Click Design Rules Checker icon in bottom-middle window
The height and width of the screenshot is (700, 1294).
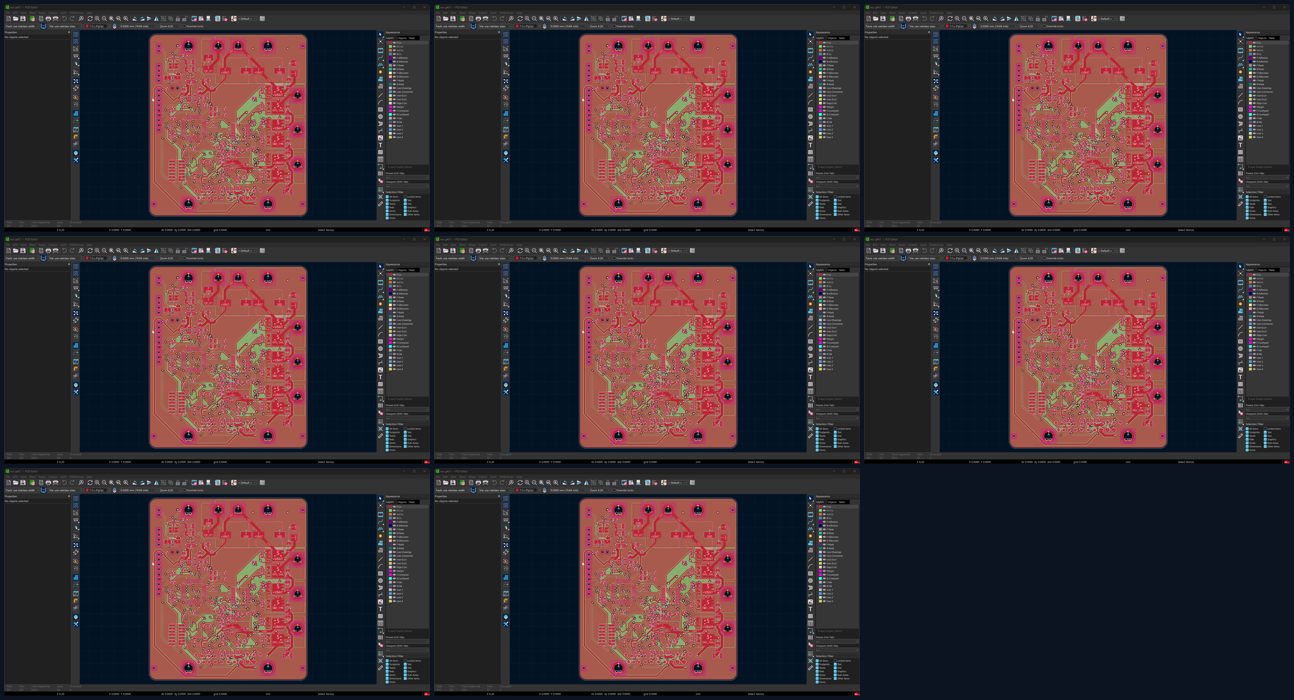click(654, 483)
